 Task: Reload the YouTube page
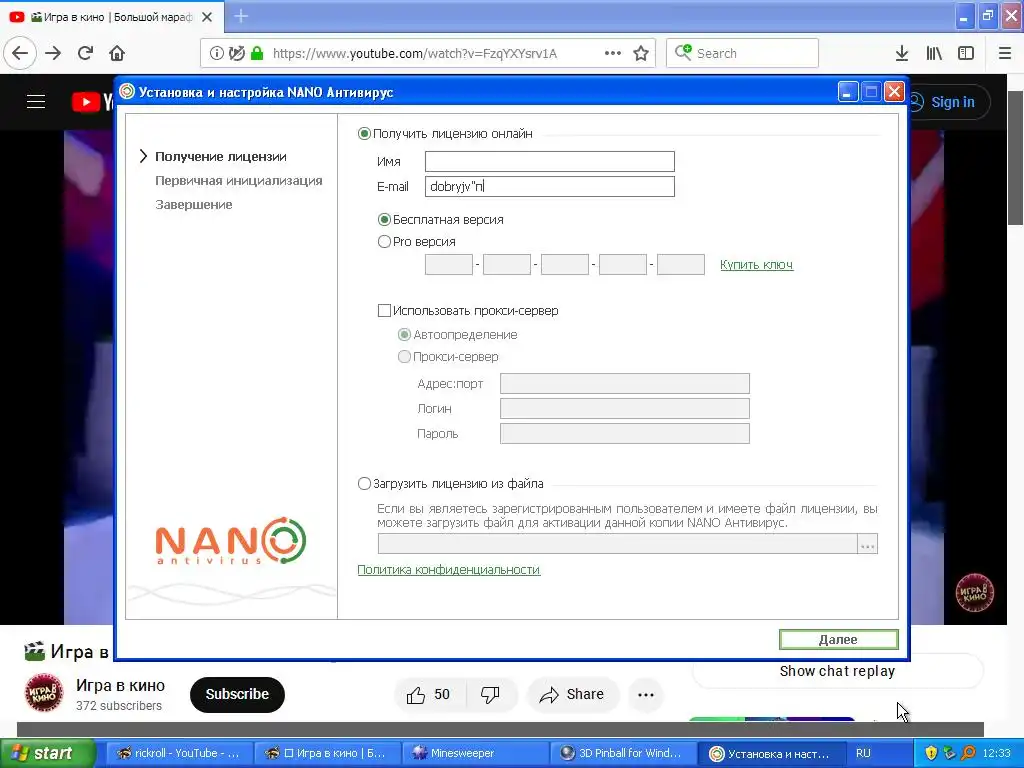[x=85, y=53]
